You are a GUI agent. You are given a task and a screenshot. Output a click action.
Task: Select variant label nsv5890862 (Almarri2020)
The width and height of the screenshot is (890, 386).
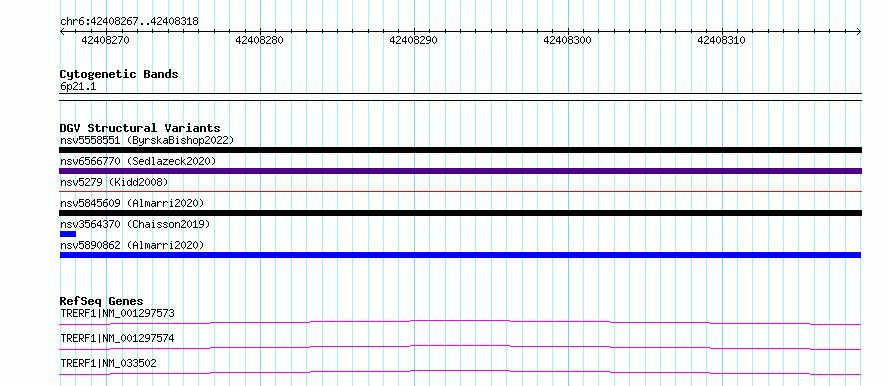point(132,245)
